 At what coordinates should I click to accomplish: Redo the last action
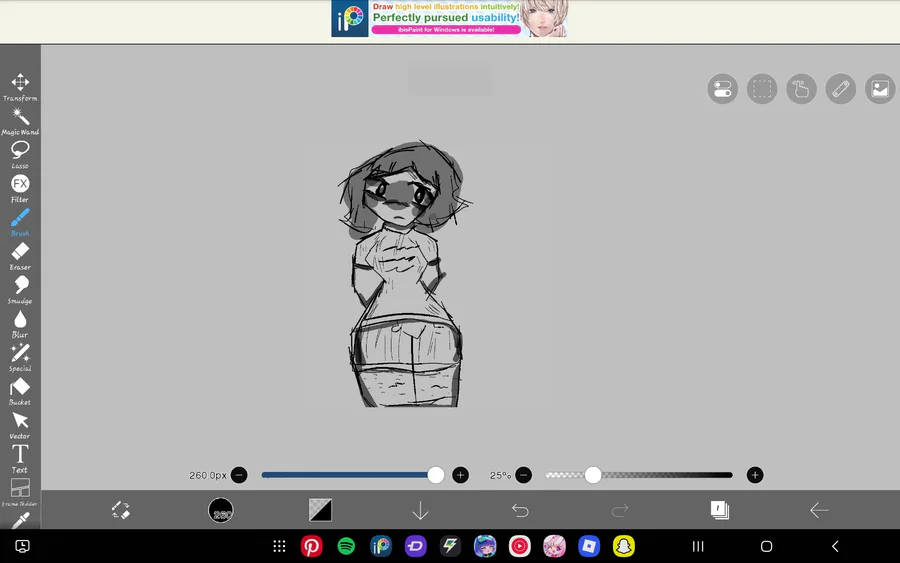point(620,510)
